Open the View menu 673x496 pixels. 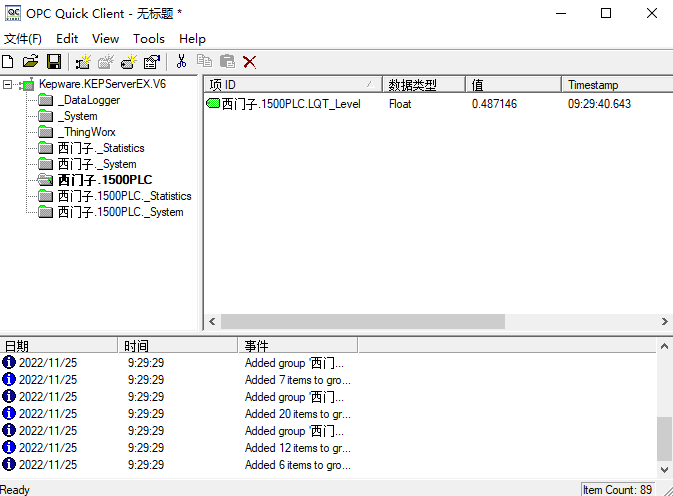[x=105, y=39]
